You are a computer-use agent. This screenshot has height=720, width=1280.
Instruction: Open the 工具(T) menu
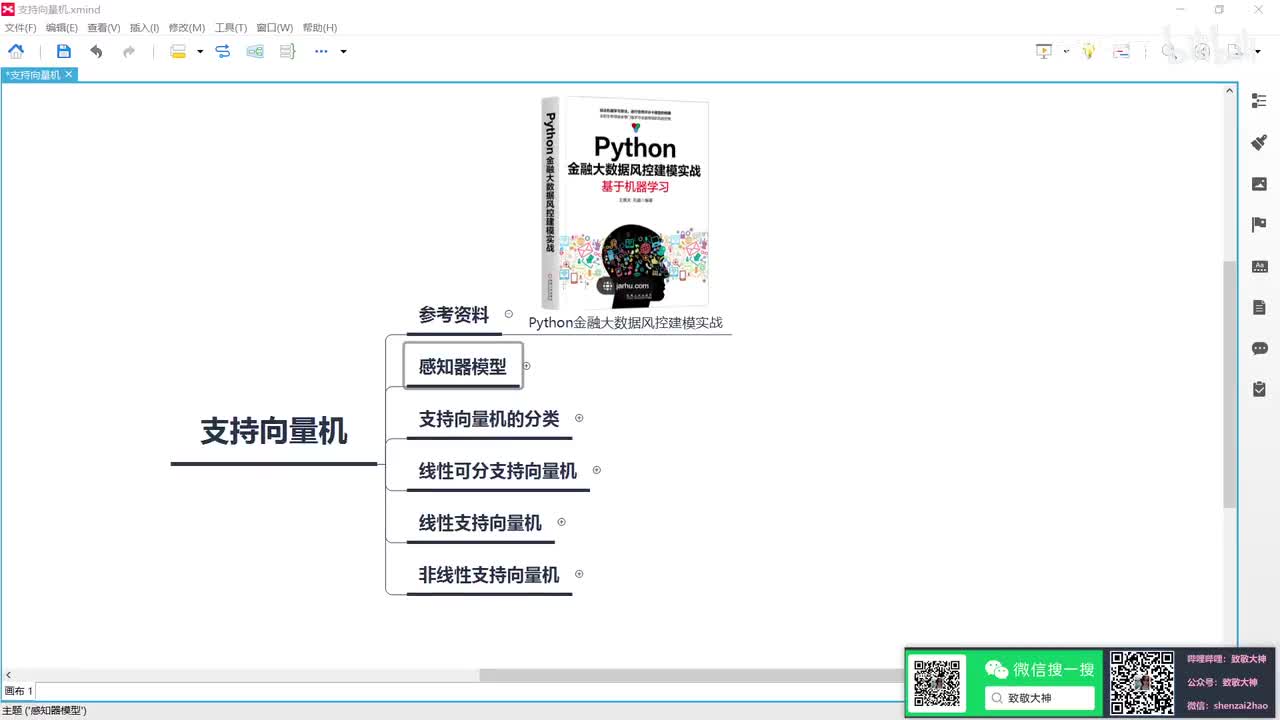(231, 28)
